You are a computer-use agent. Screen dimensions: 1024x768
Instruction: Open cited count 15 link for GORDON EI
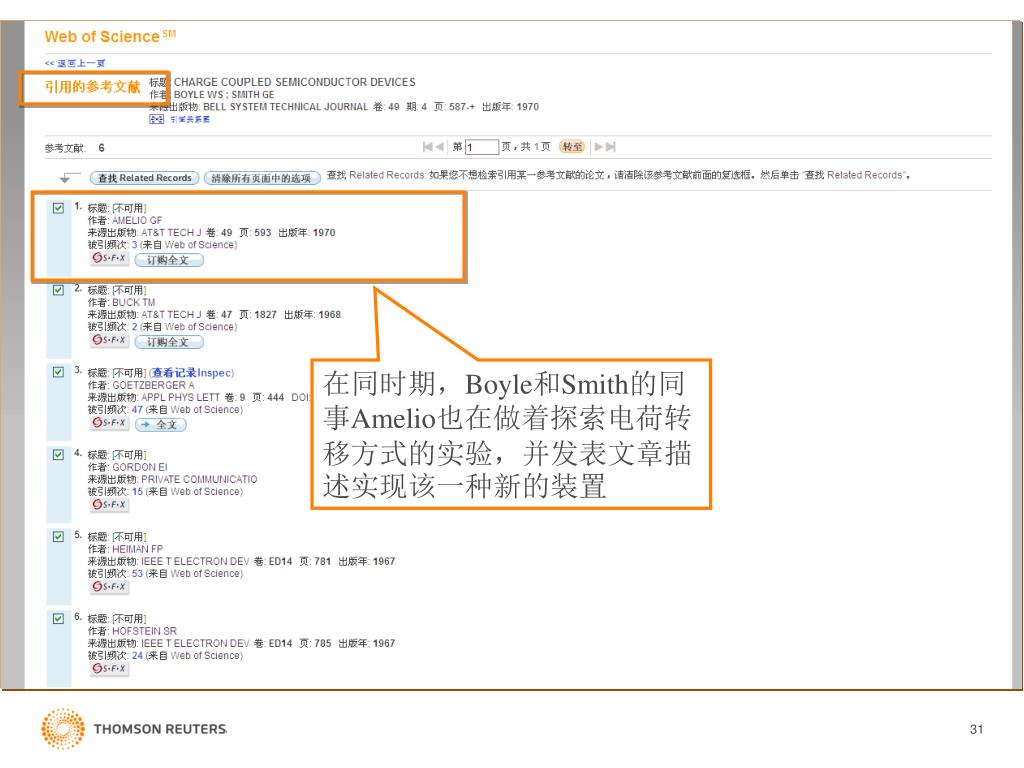[x=137, y=492]
